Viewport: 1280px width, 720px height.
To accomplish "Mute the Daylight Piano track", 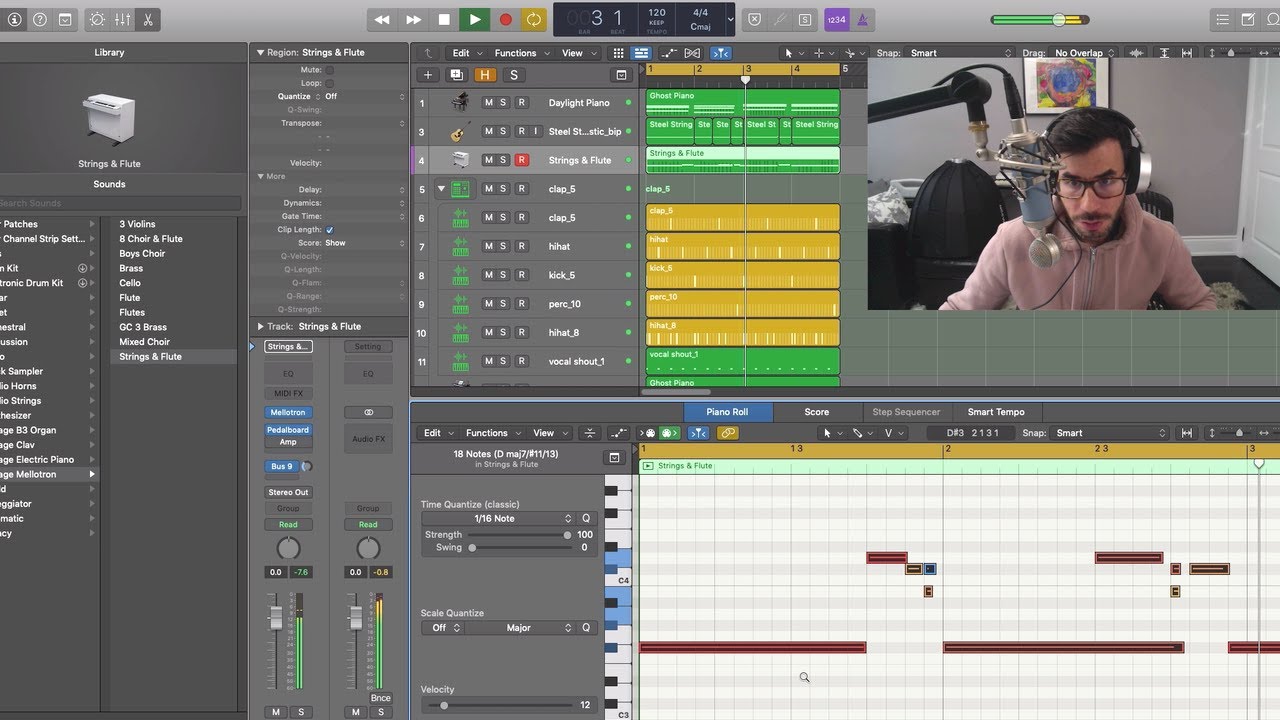I will 488,103.
